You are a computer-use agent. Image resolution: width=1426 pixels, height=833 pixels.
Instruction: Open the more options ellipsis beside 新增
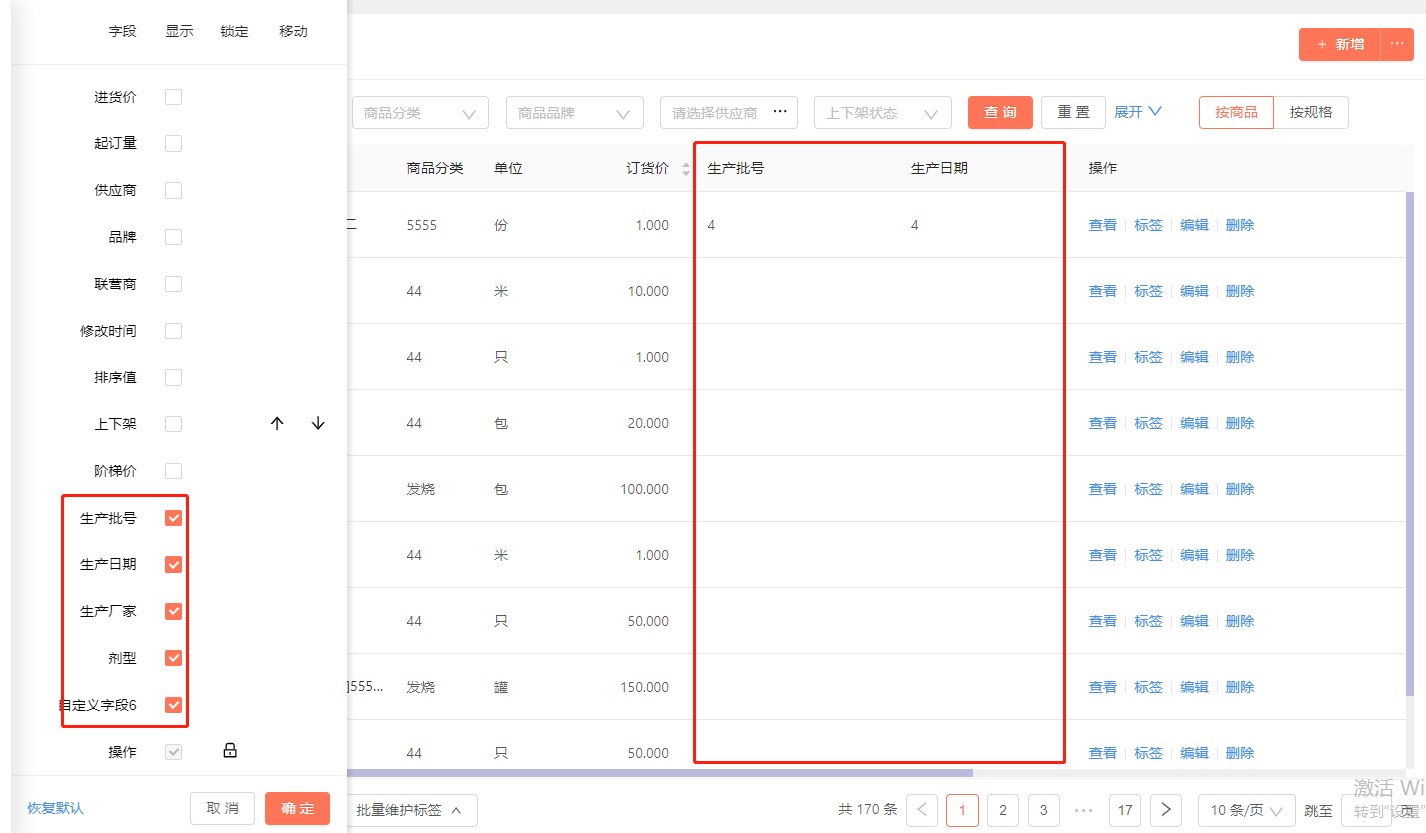(1397, 44)
